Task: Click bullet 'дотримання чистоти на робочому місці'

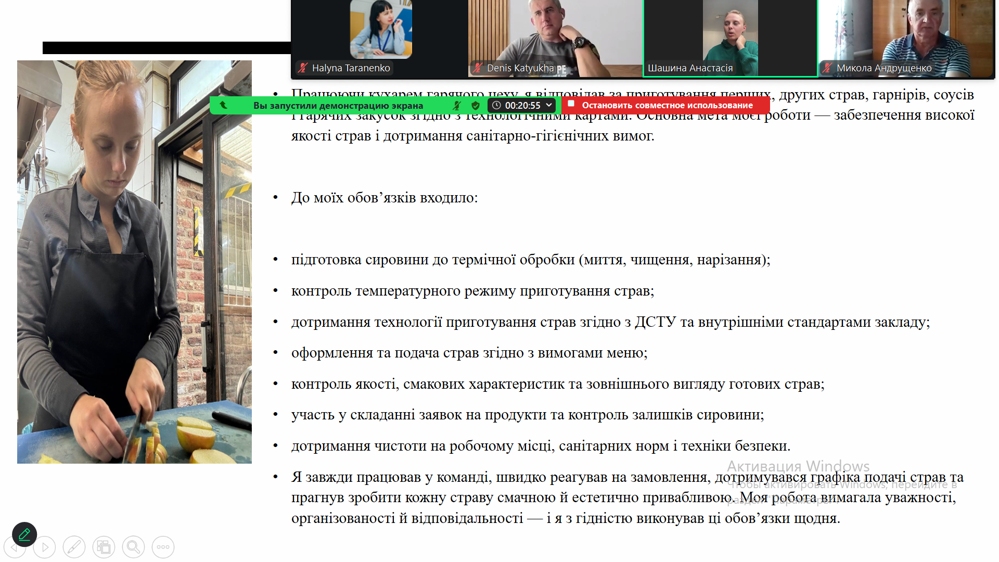Action: (x=541, y=445)
